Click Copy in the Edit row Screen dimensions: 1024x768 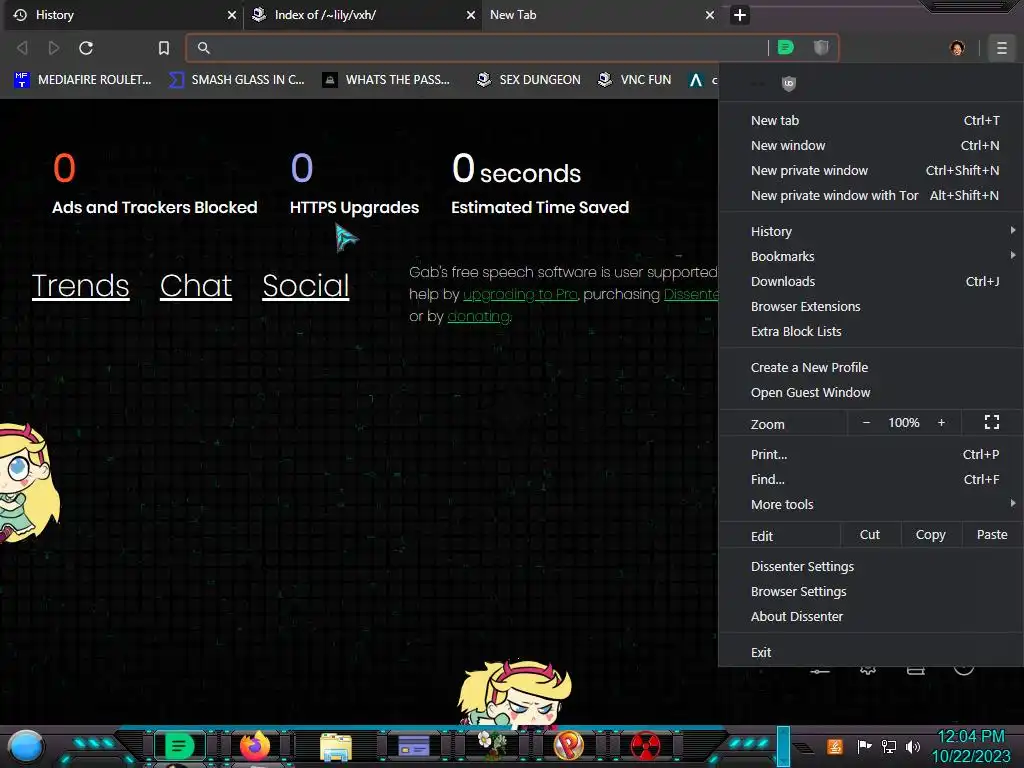click(930, 535)
